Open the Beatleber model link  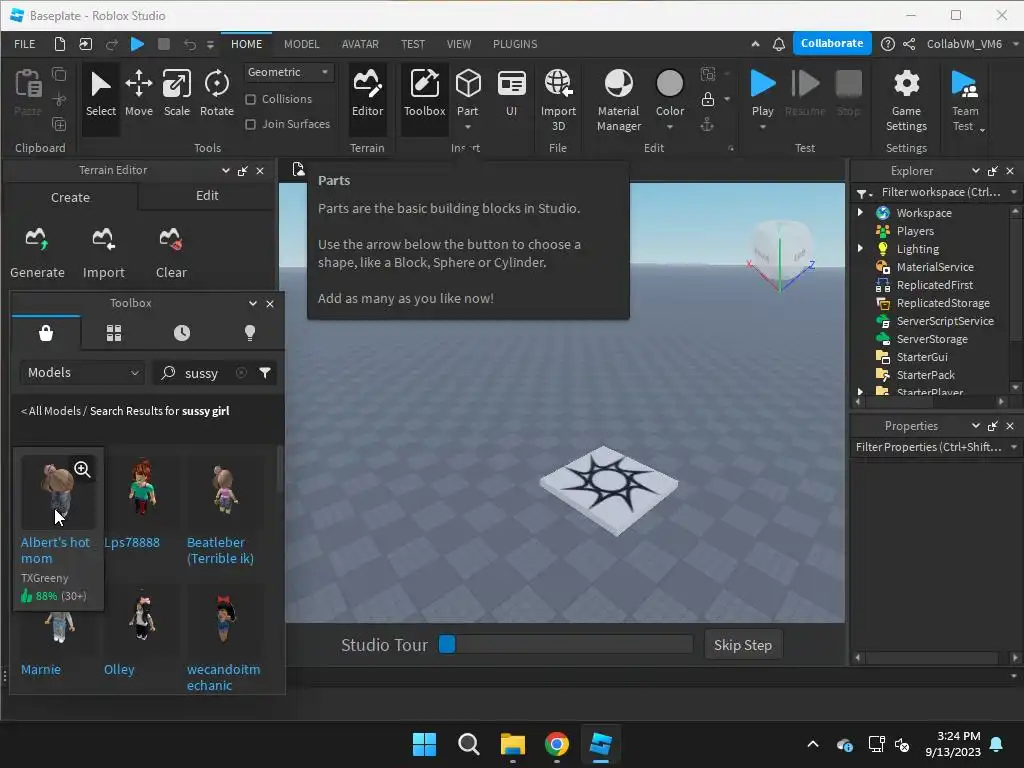tap(220, 550)
